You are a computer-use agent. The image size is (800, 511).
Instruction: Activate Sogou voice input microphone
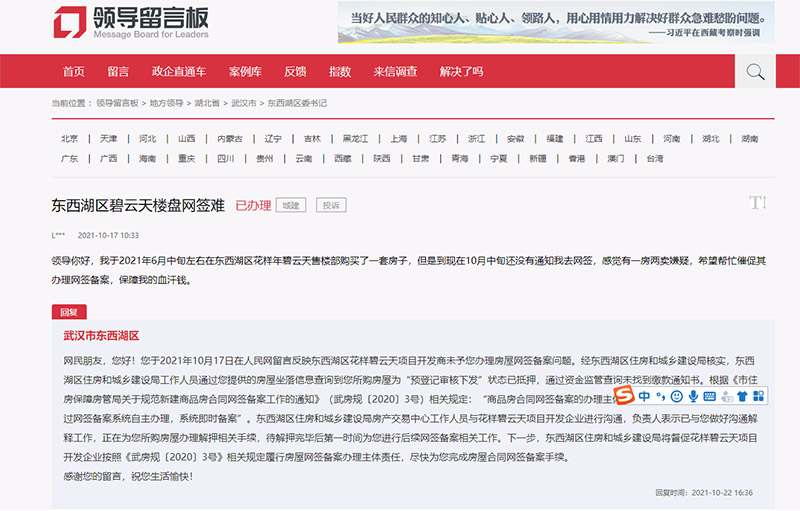[x=693, y=397]
